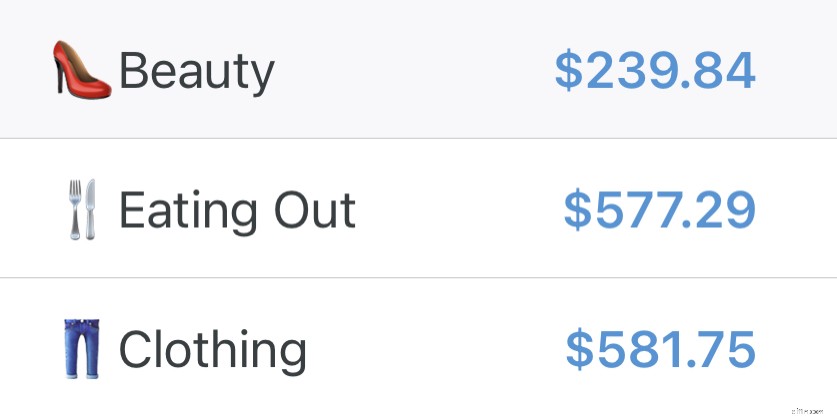Choose the Eating Out text

point(237,210)
